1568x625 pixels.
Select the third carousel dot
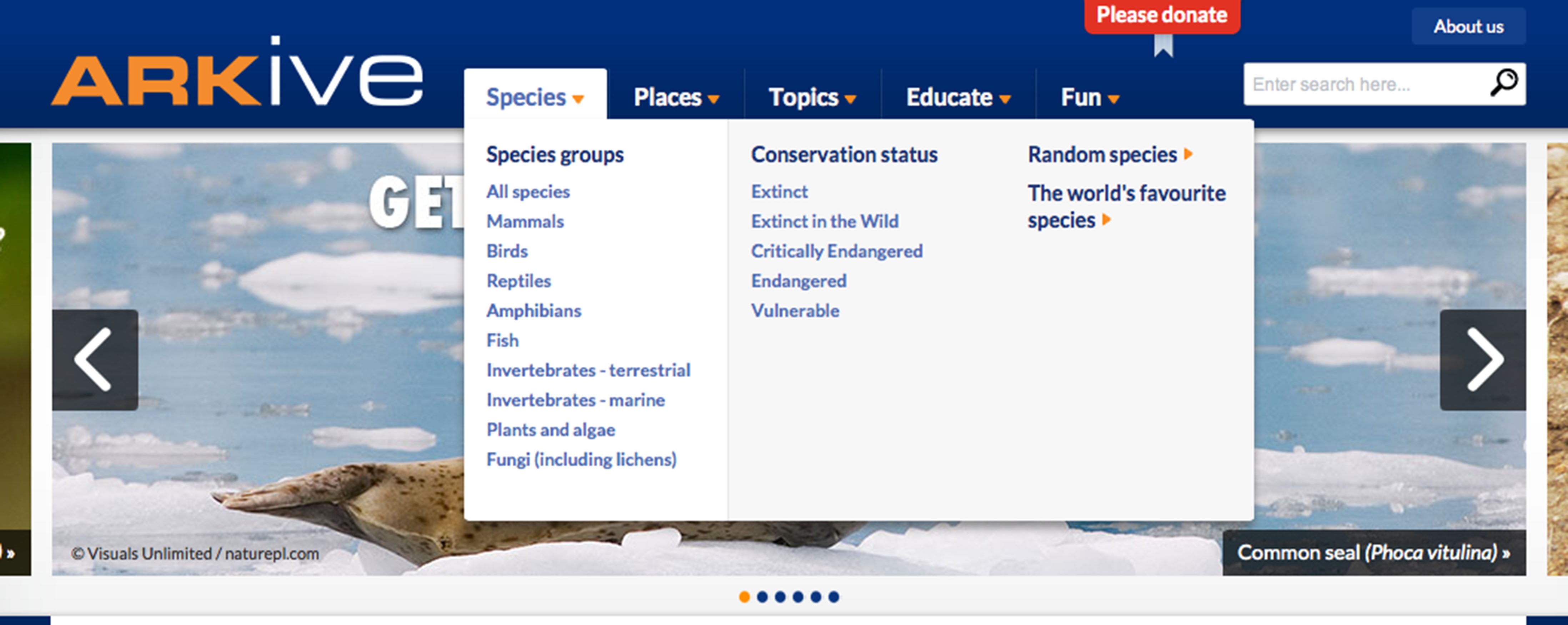780,597
